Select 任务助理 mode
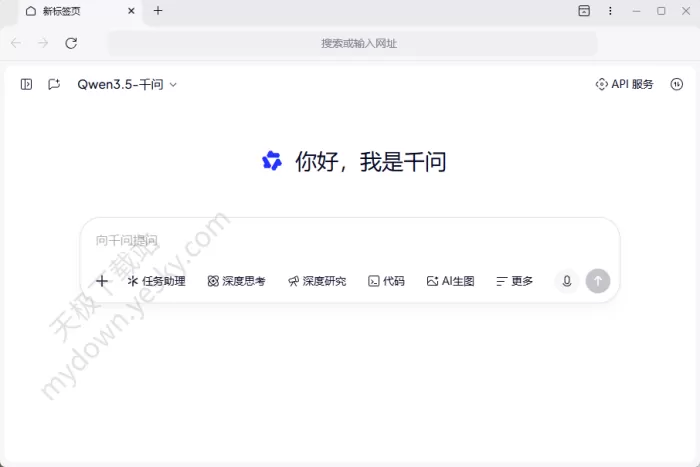Image resolution: width=700 pixels, height=467 pixels. point(156,281)
